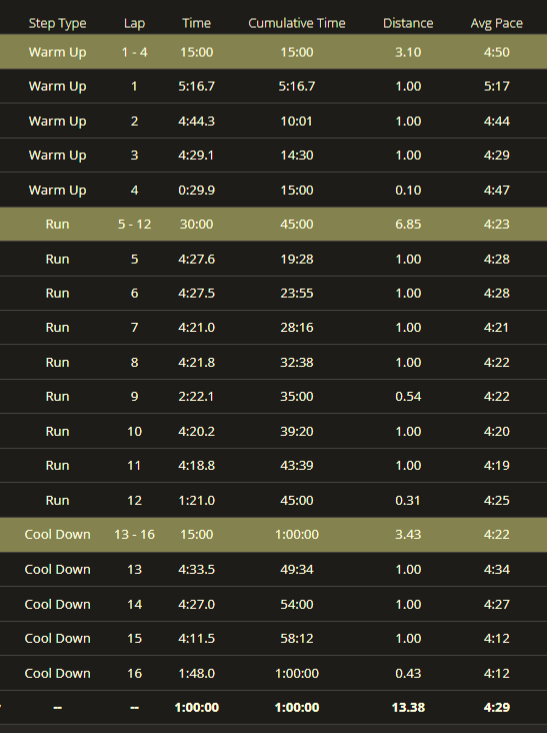The width and height of the screenshot is (547, 733).
Task: Select the lap time 4:18.8
Action: coord(196,465)
